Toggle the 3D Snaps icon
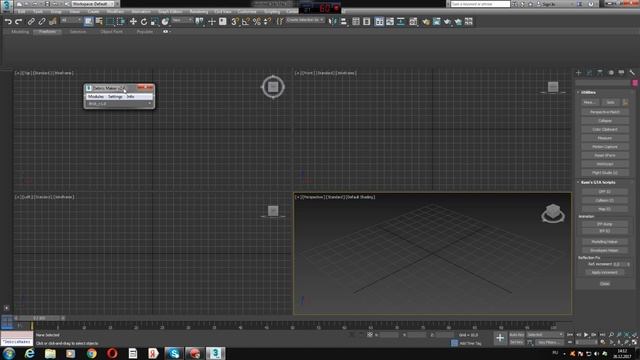Viewport: 640px width, 360px height. pos(235,22)
